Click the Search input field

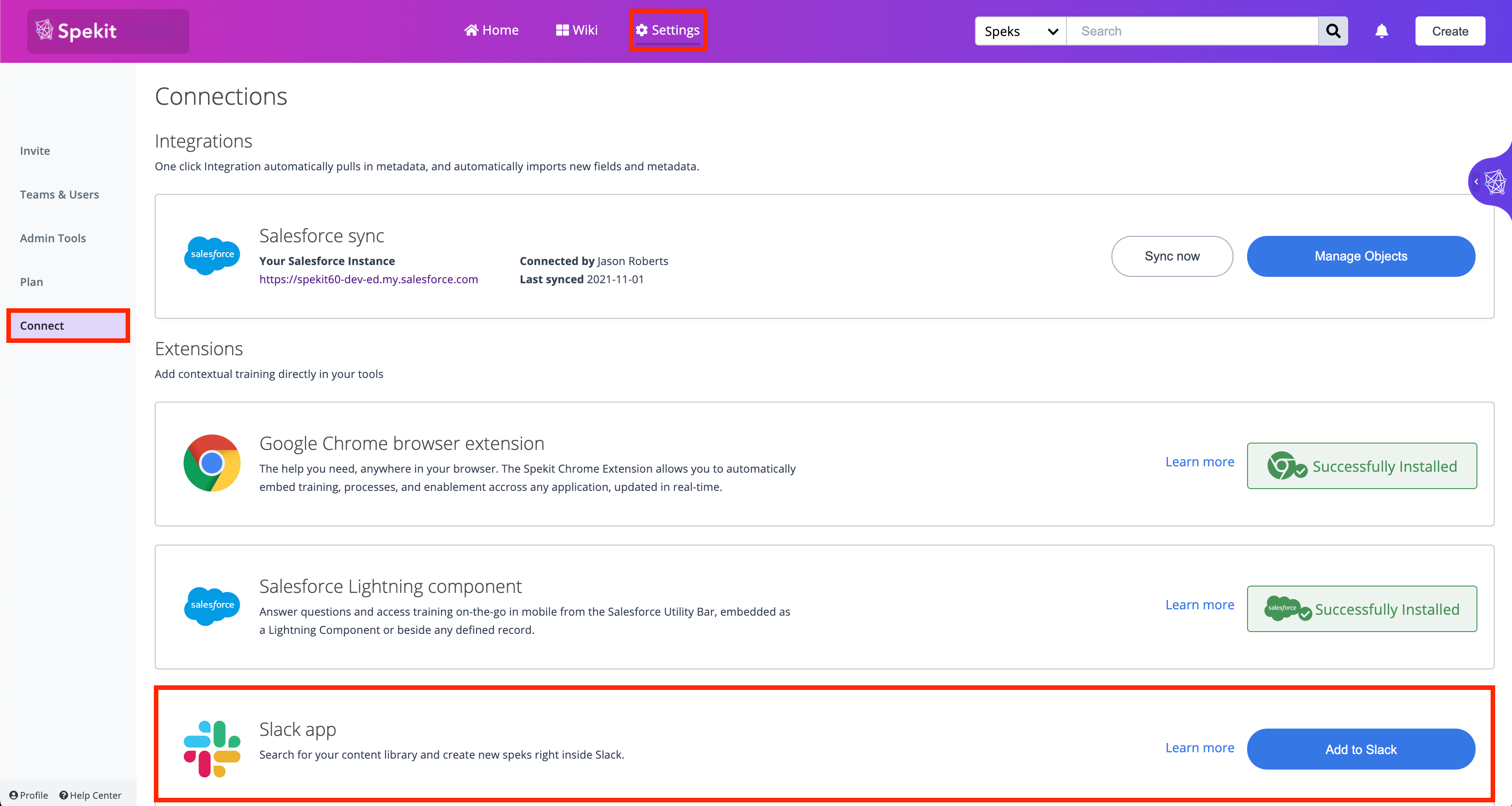[1192, 31]
